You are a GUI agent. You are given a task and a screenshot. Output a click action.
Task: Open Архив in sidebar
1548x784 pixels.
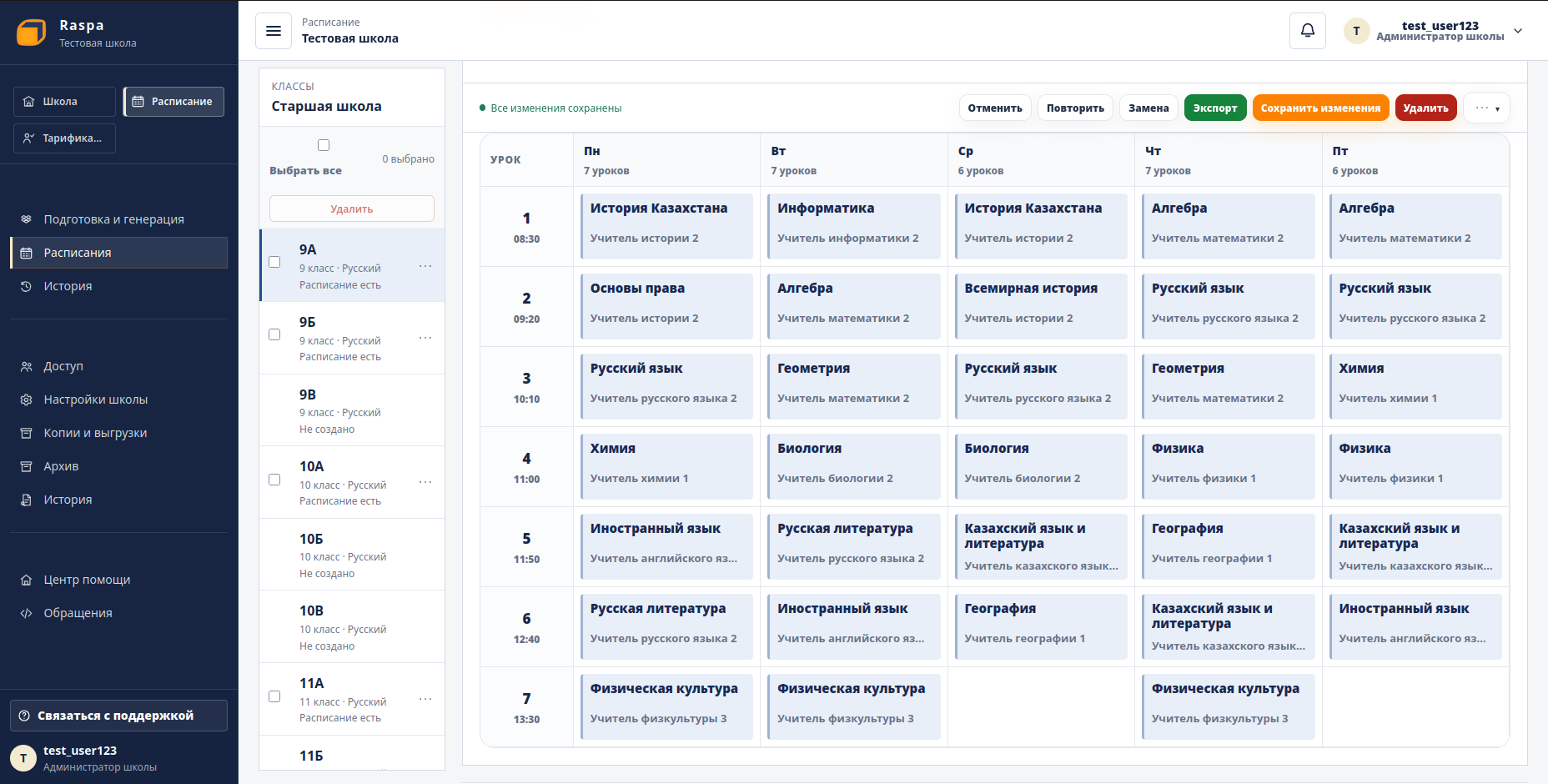point(118,466)
